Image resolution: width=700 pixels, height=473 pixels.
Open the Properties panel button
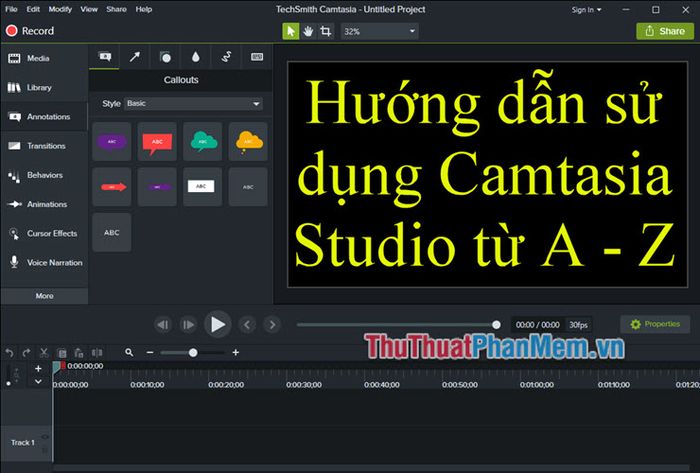[655, 324]
